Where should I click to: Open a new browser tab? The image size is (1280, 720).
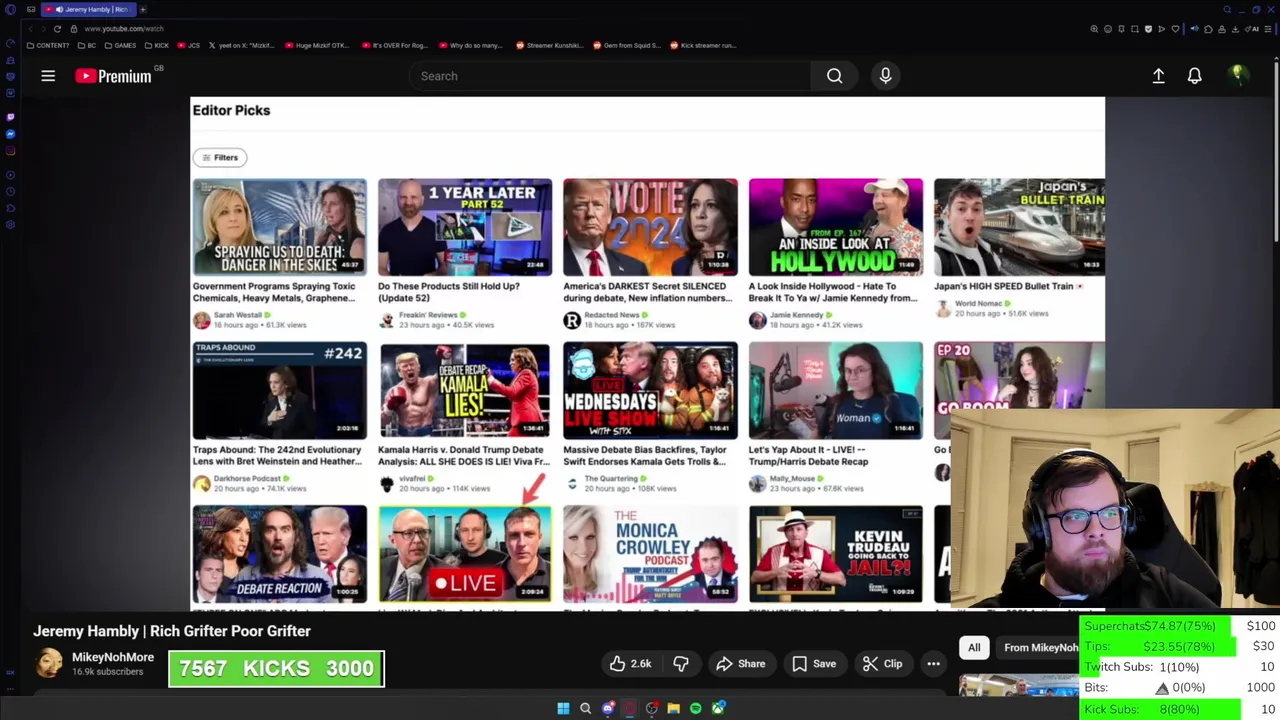tap(143, 9)
